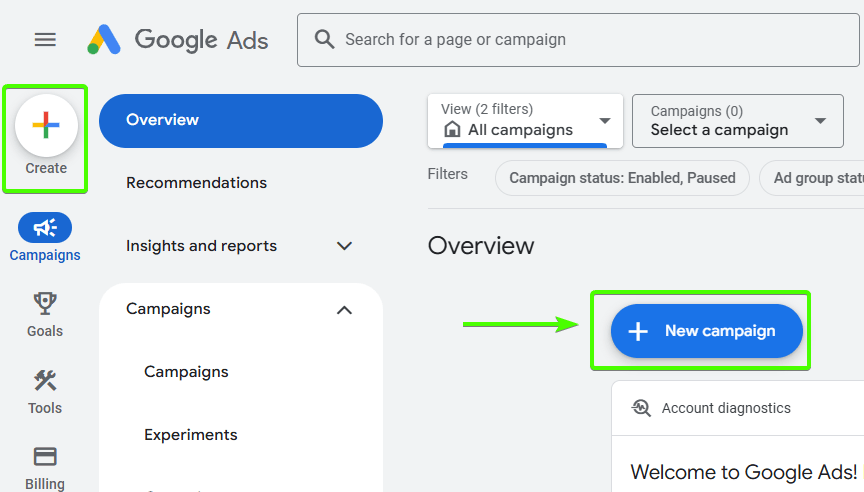Go to Campaigns sub-item in menu
The height and width of the screenshot is (492, 864).
click(x=186, y=372)
